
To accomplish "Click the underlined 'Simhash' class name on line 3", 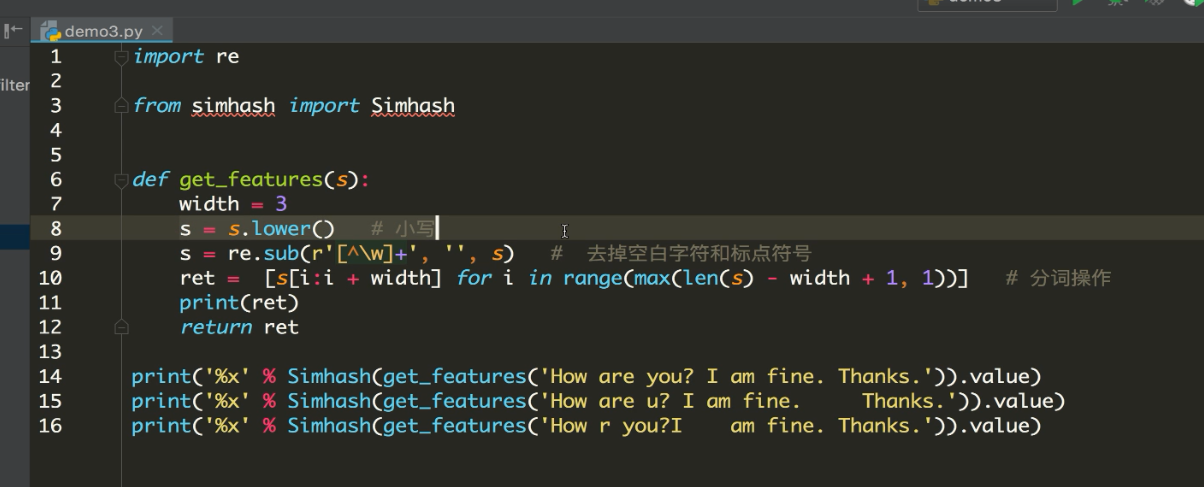I will click(413, 106).
